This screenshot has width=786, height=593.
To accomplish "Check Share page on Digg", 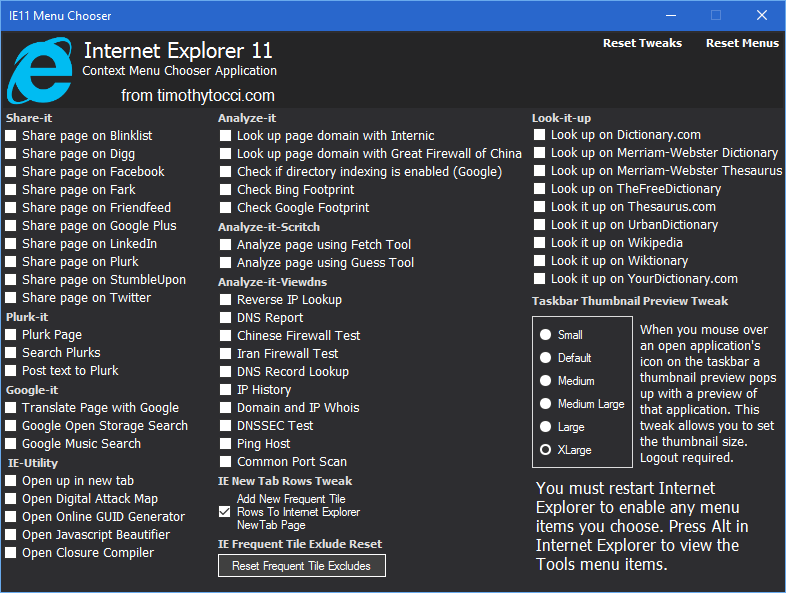I will (x=11, y=154).
